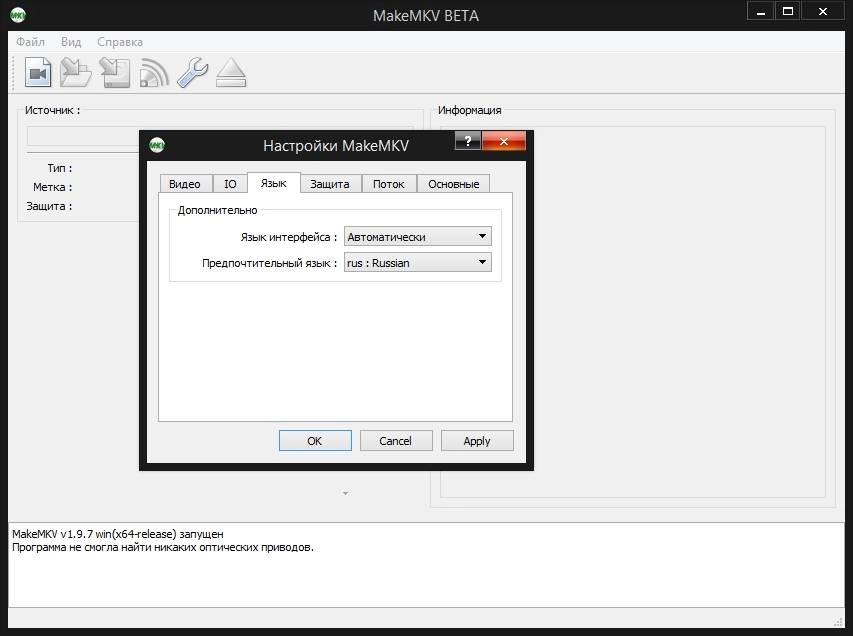Minimize the MakeMKV BETA window
This screenshot has height=636, width=853.
point(761,11)
